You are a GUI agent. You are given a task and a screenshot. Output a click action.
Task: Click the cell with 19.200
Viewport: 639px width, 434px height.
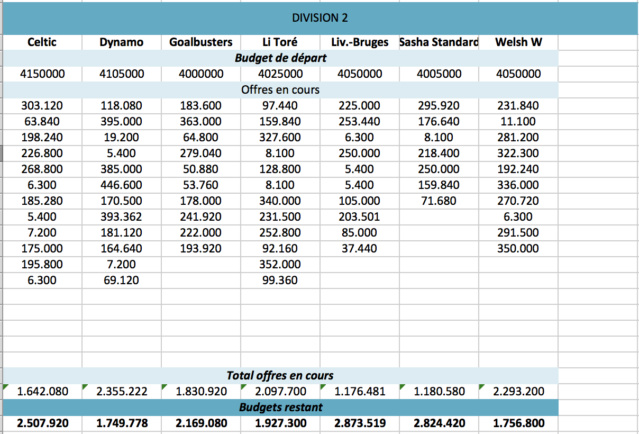tap(121, 137)
